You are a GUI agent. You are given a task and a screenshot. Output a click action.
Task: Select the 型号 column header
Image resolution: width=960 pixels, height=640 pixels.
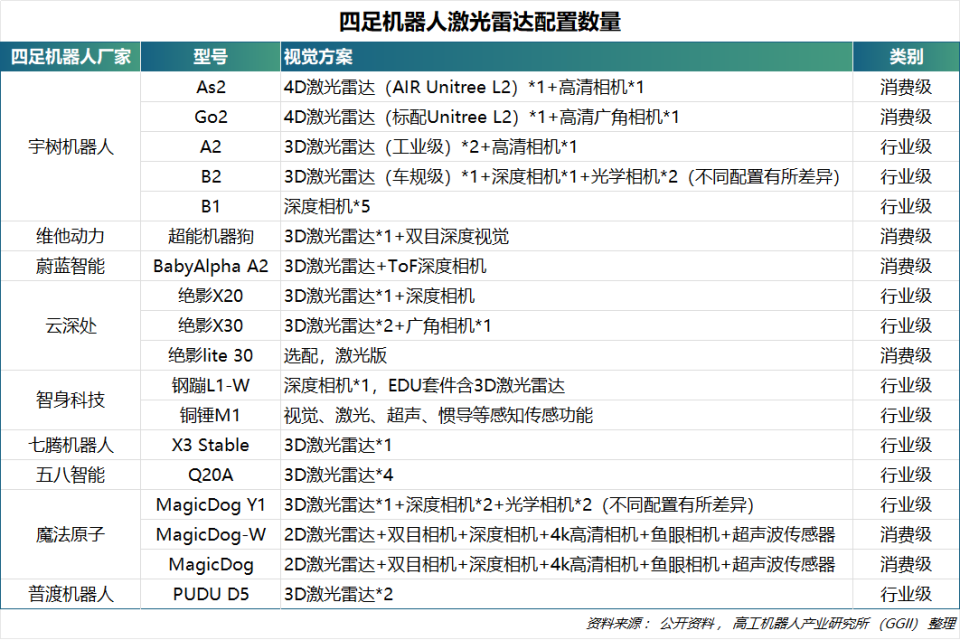211,56
